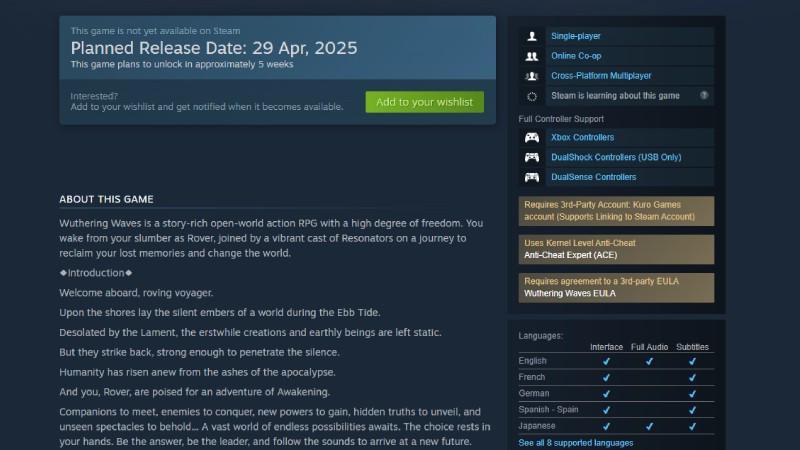Image resolution: width=800 pixels, height=450 pixels.
Task: Click the 'Subtitles' column header
Action: click(692, 347)
